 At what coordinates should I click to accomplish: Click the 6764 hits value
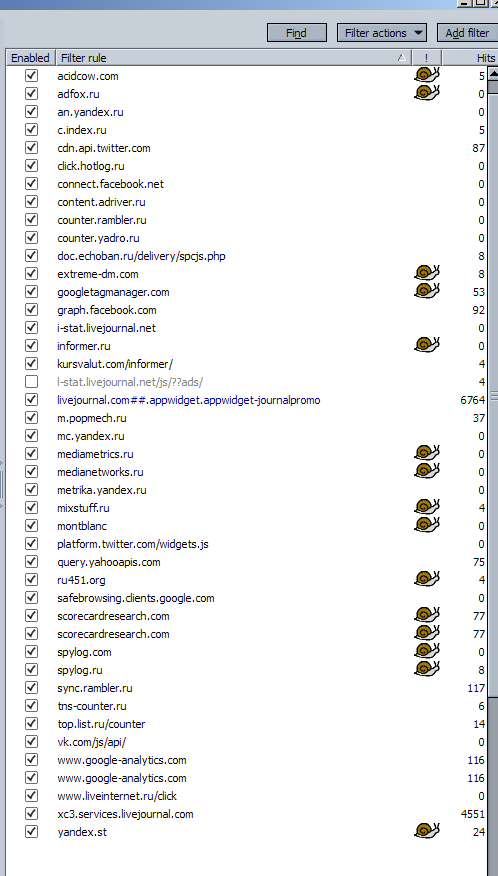[472, 400]
